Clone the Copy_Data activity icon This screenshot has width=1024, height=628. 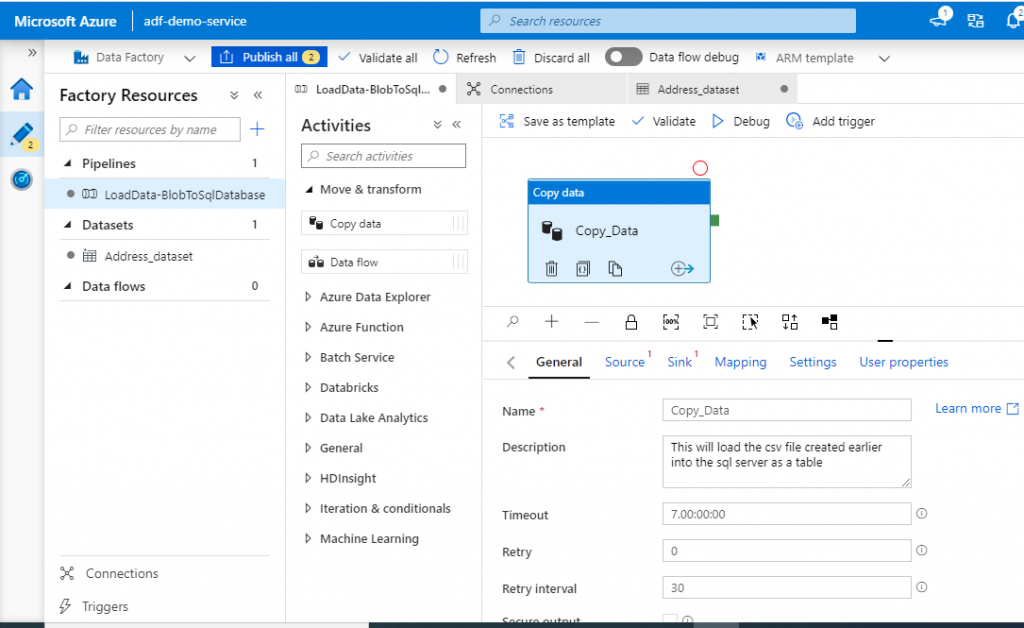(615, 268)
